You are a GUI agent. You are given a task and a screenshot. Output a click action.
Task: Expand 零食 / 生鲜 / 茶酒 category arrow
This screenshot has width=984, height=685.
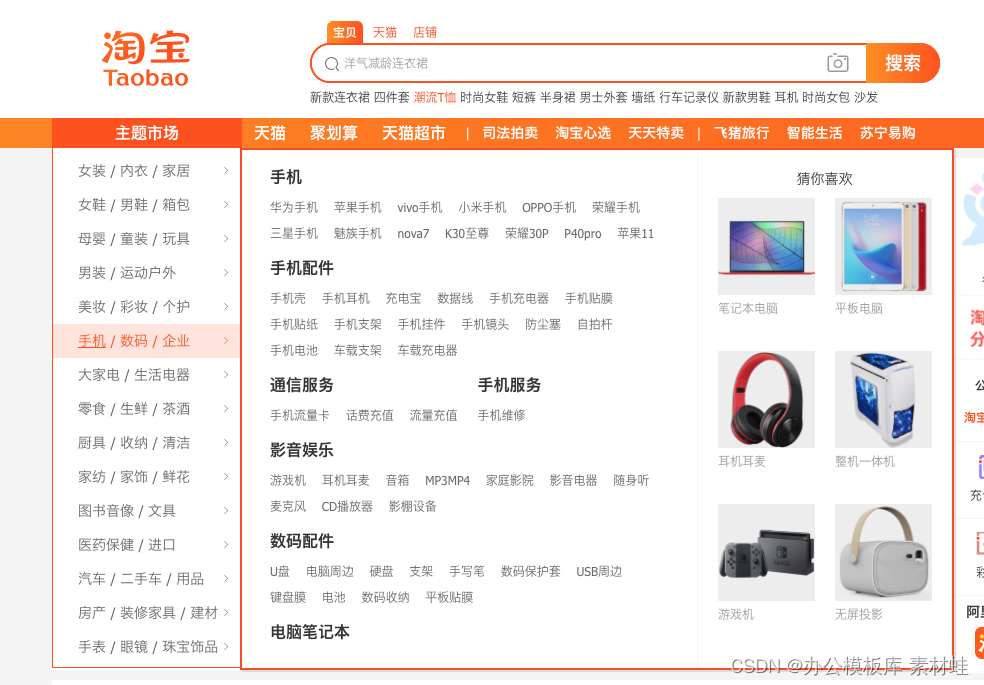226,408
